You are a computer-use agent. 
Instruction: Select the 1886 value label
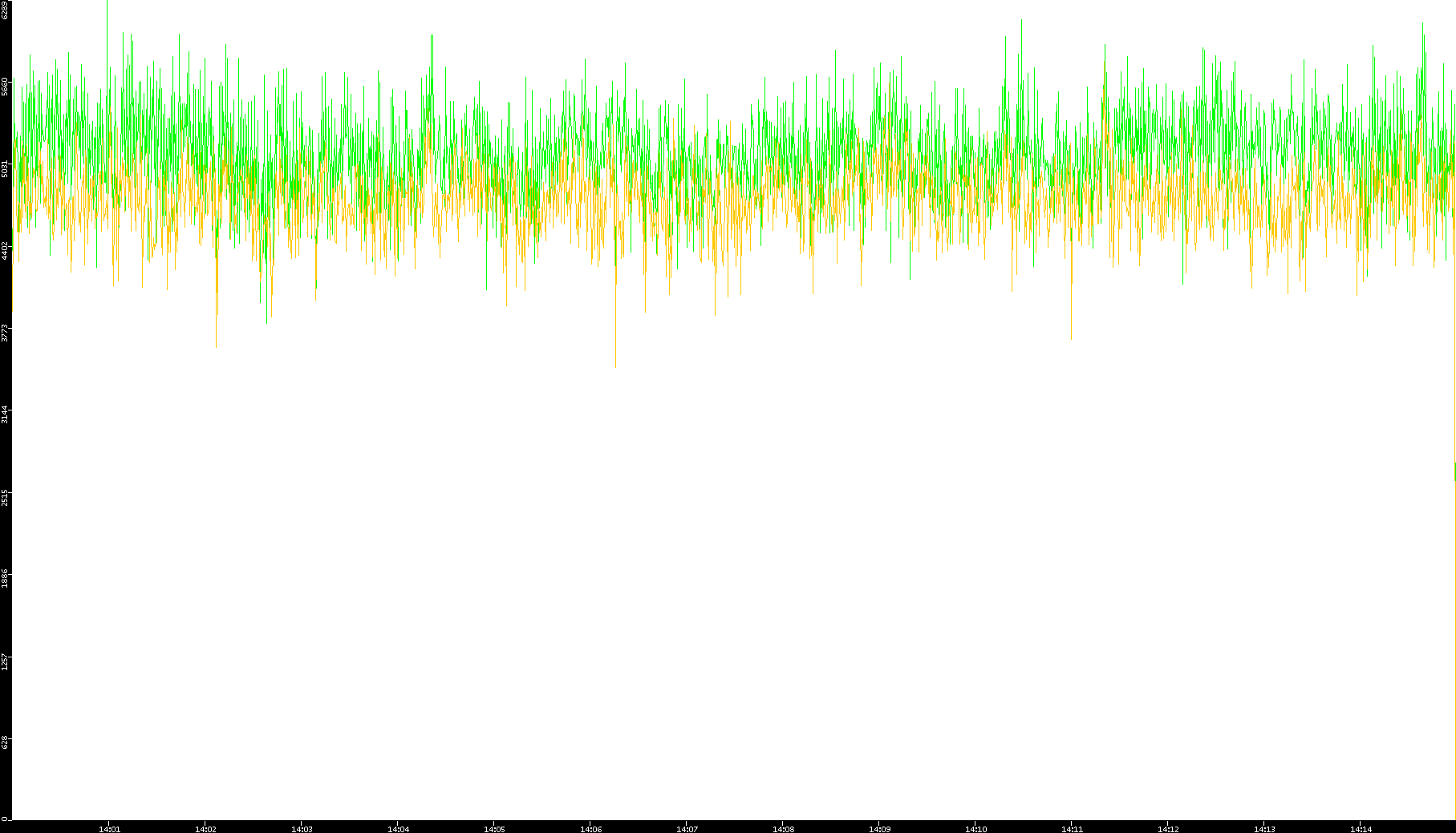click(x=5, y=578)
